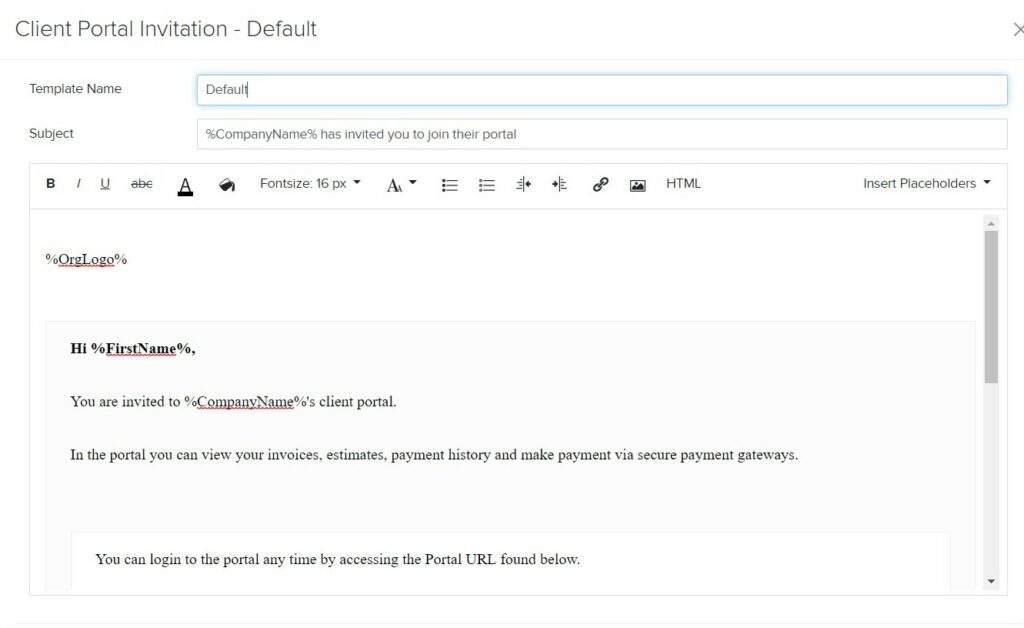Switch editor to HTML view

683,183
